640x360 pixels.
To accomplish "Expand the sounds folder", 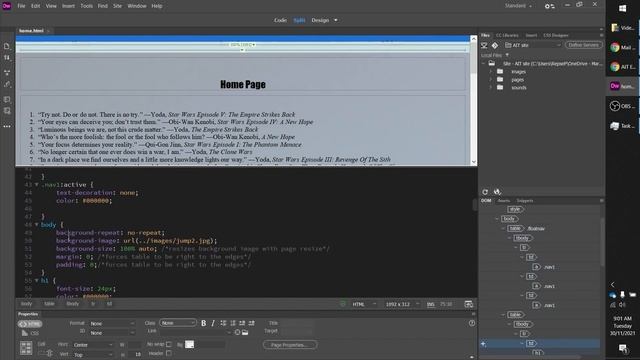I will 490,87.
